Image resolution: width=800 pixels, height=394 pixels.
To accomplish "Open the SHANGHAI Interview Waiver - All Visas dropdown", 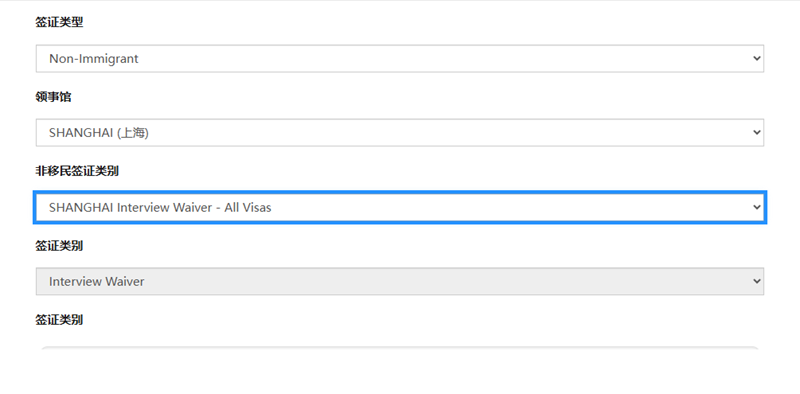I will (399, 207).
